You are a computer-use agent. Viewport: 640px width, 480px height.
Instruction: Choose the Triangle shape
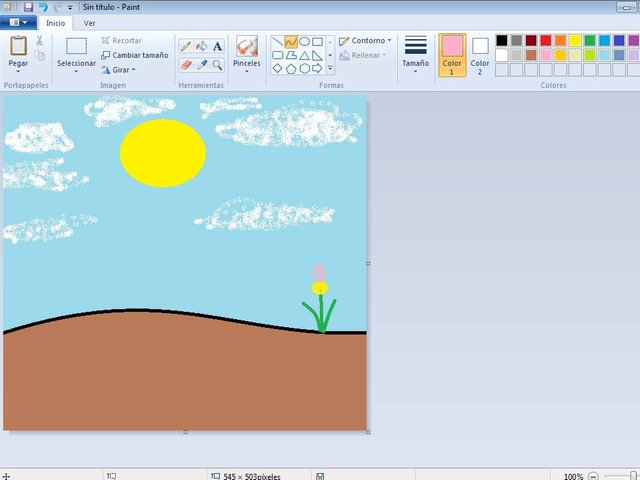[304, 55]
